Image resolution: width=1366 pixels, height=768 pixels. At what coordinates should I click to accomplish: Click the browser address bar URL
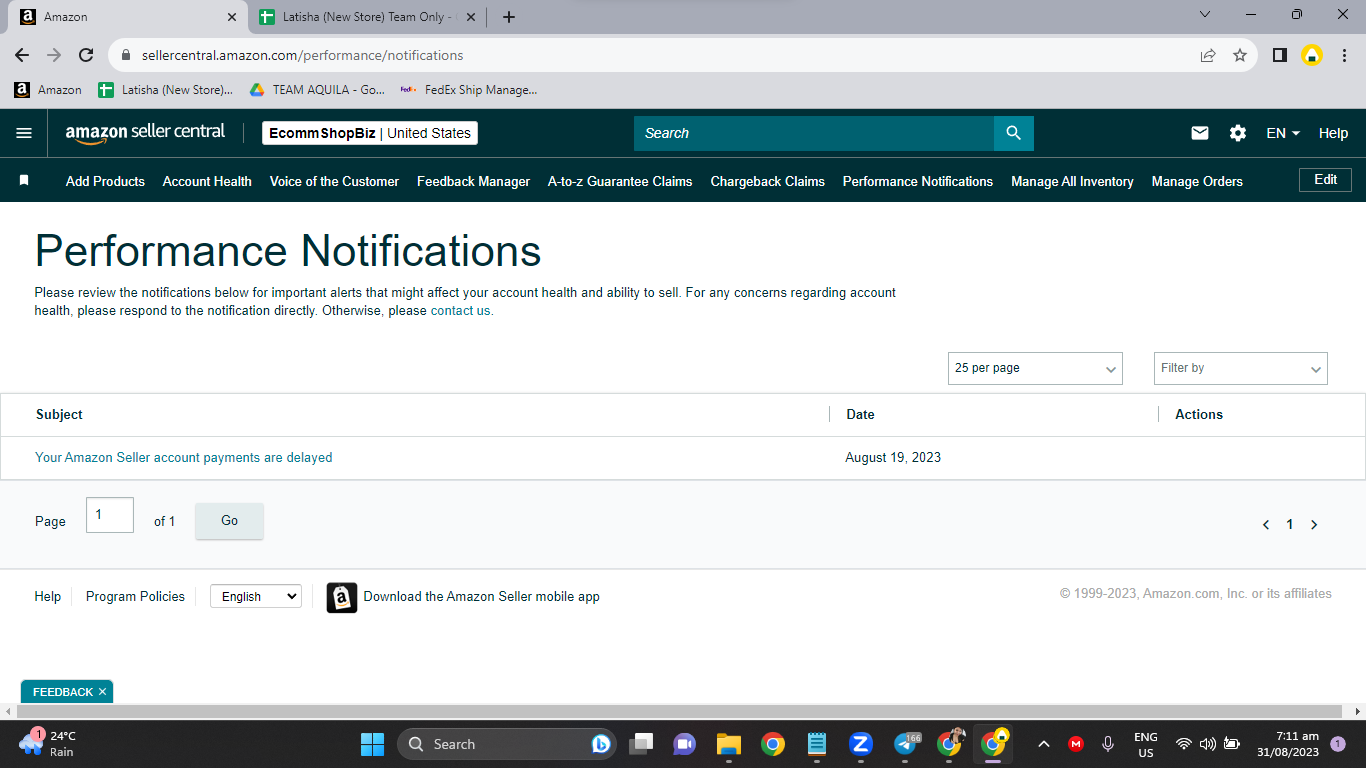[303, 56]
